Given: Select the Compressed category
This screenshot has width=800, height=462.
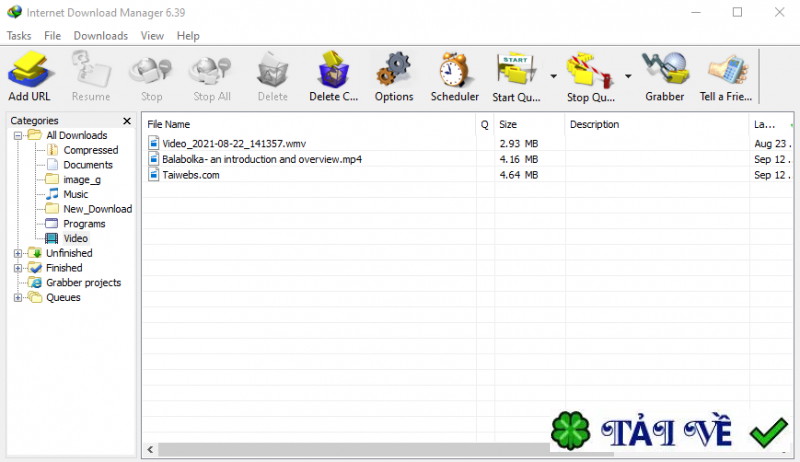Looking at the screenshot, I should [91, 150].
